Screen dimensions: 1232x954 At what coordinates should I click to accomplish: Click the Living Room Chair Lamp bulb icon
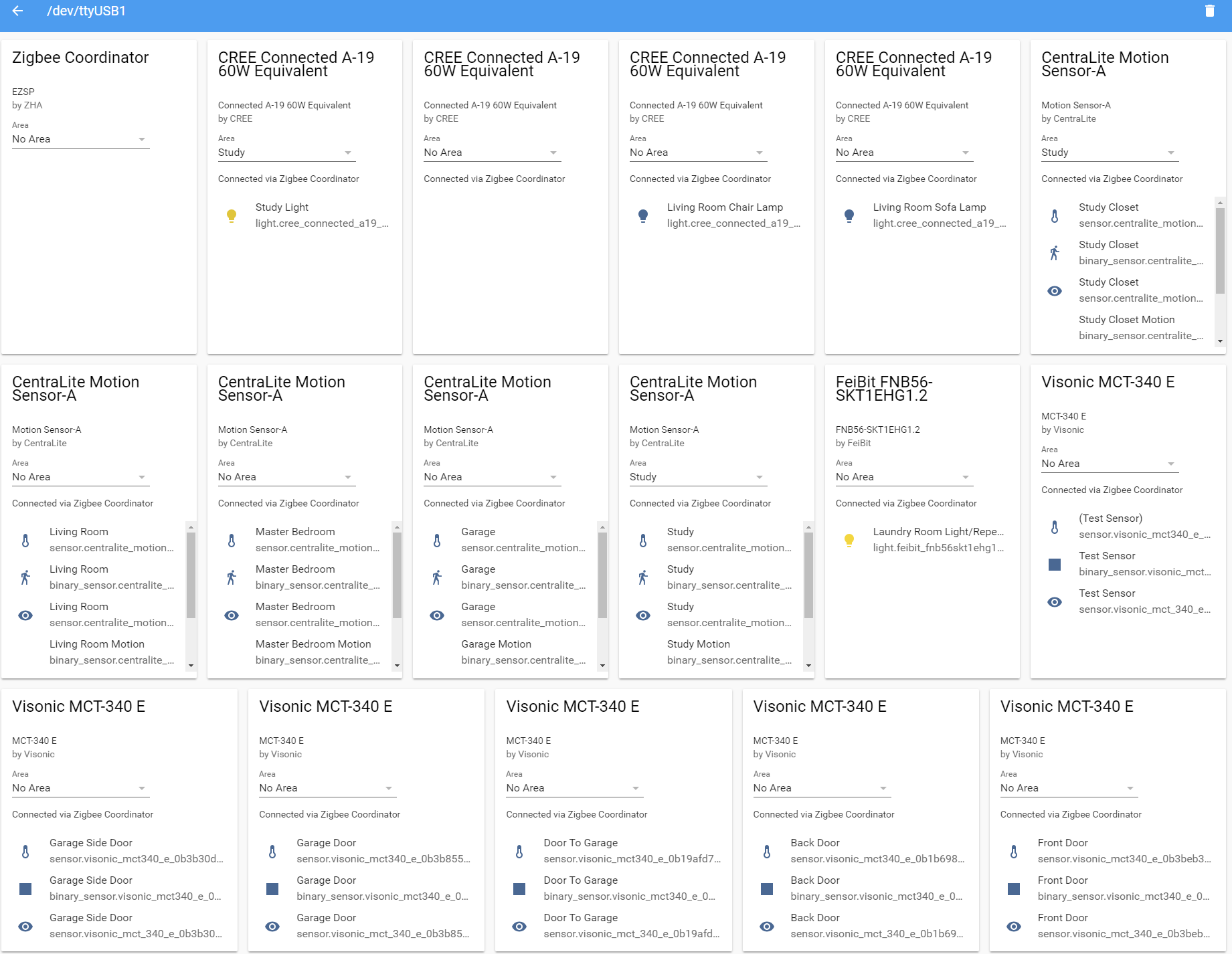[x=643, y=215]
